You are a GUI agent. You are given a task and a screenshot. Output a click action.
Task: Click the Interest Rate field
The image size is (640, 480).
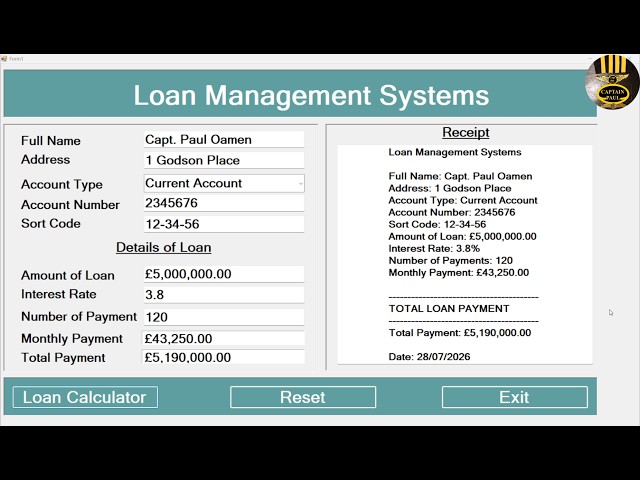224,295
